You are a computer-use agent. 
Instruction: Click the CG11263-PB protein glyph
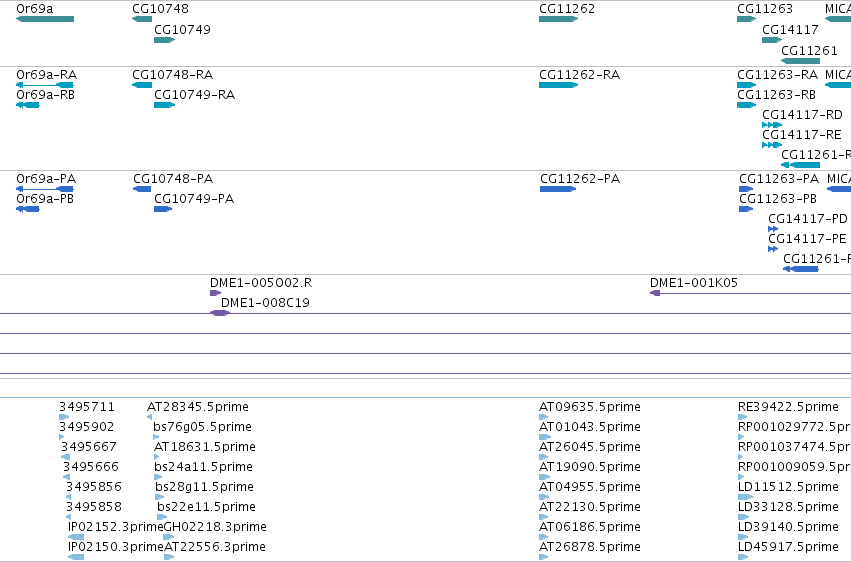(746, 209)
